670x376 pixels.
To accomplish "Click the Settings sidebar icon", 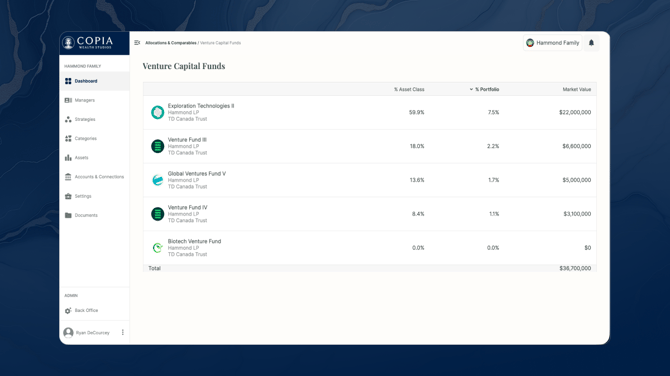I will tap(68, 196).
